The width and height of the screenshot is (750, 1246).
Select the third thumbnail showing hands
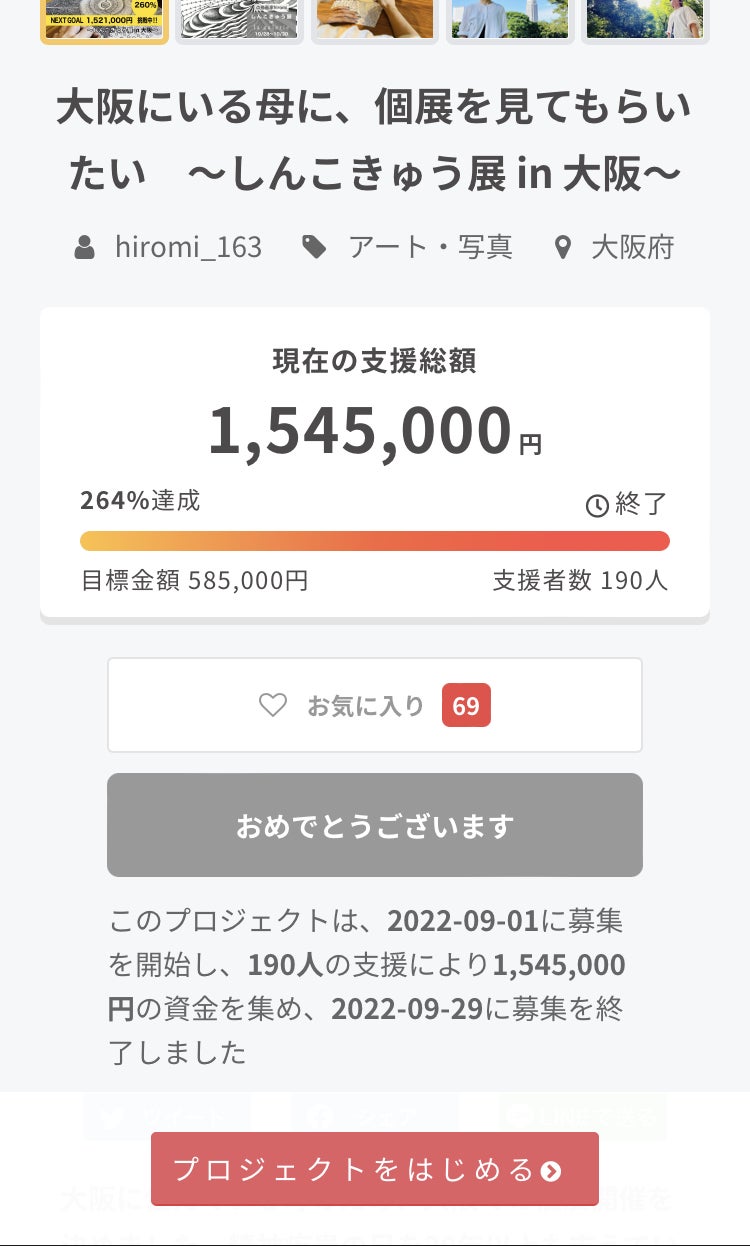coord(375,20)
